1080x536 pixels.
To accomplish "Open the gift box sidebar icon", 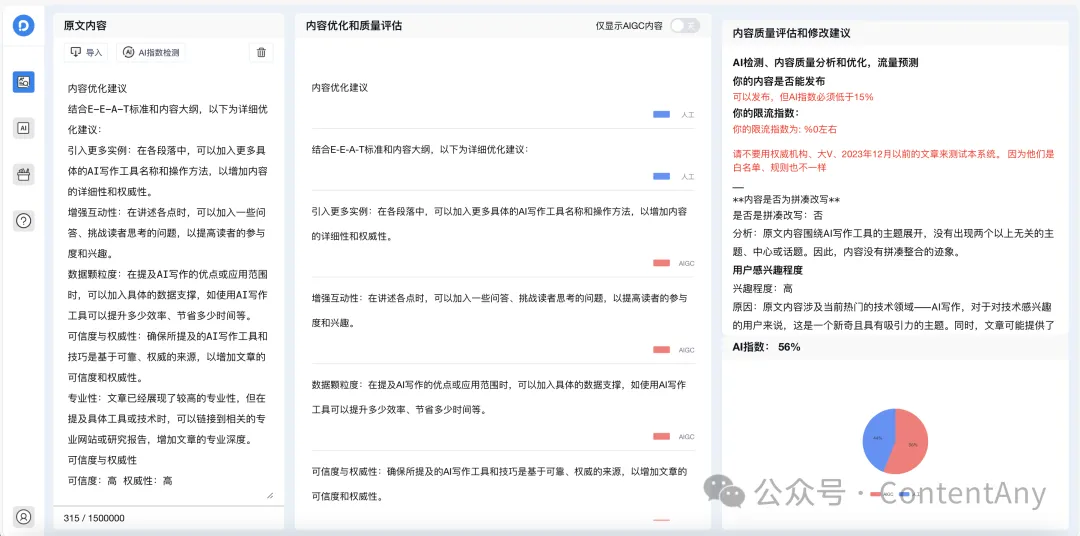I will point(23,174).
